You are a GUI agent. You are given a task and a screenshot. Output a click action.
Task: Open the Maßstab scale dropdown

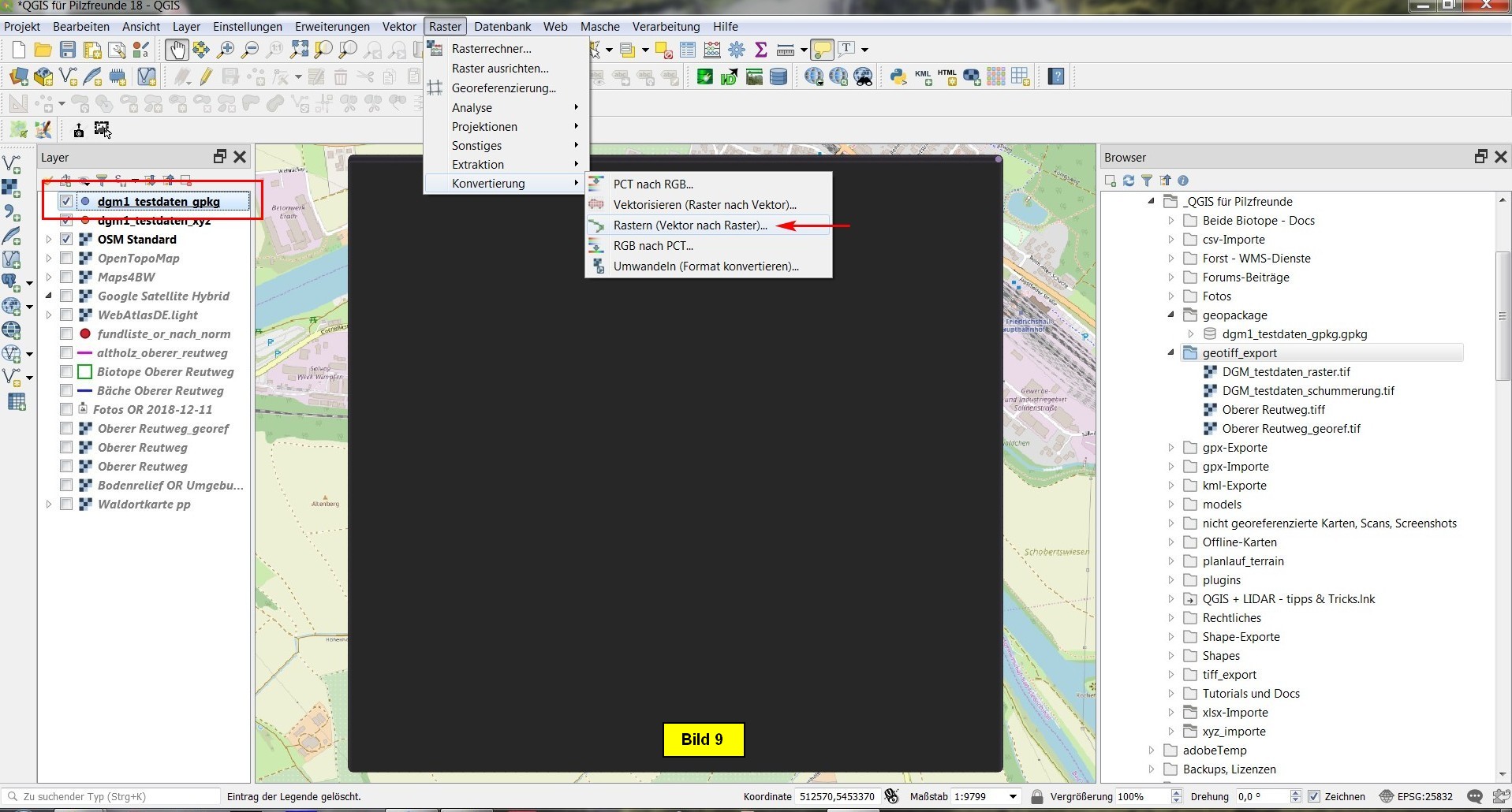[x=1013, y=796]
